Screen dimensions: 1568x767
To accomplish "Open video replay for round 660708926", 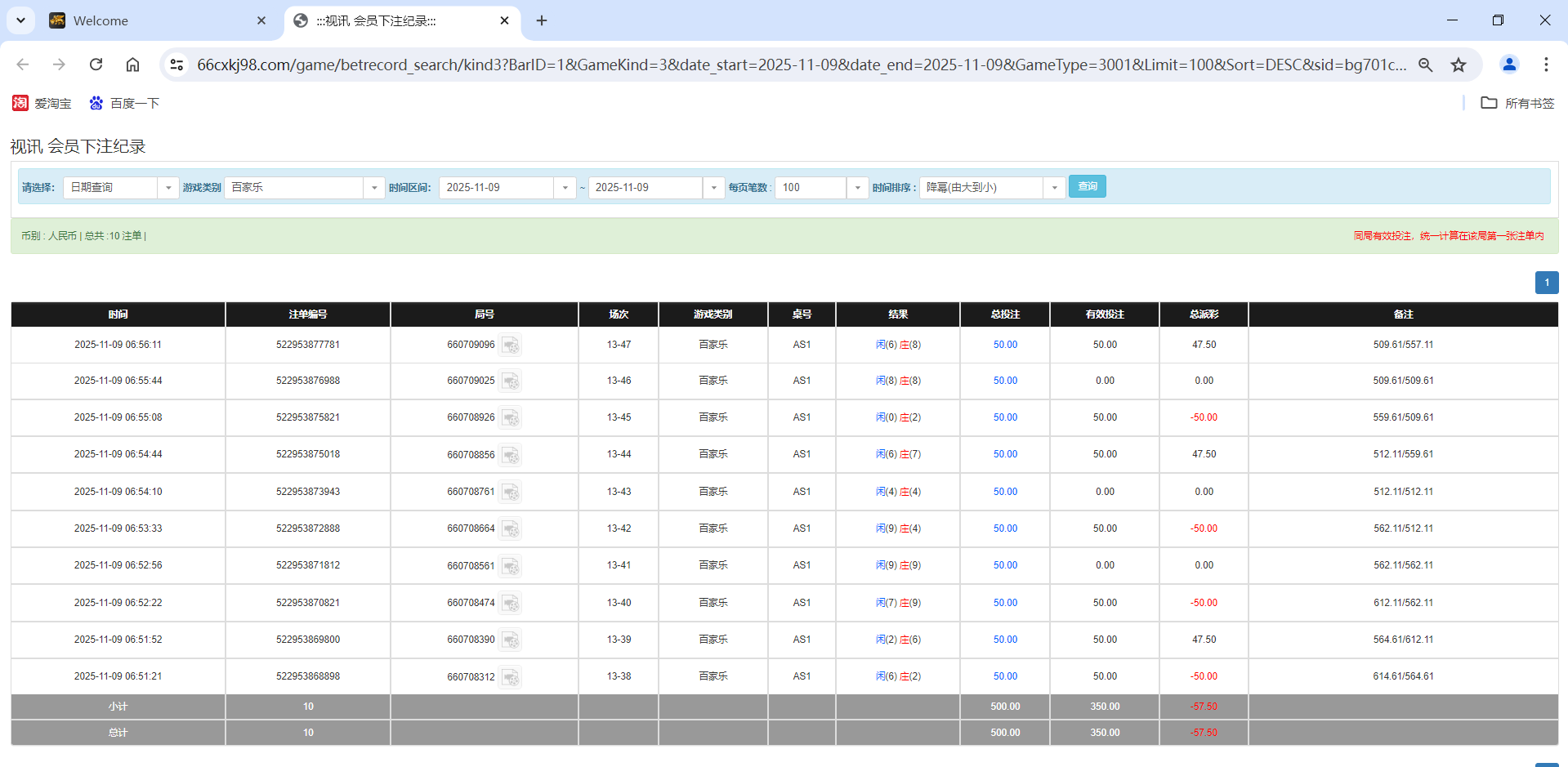I will 511,418.
